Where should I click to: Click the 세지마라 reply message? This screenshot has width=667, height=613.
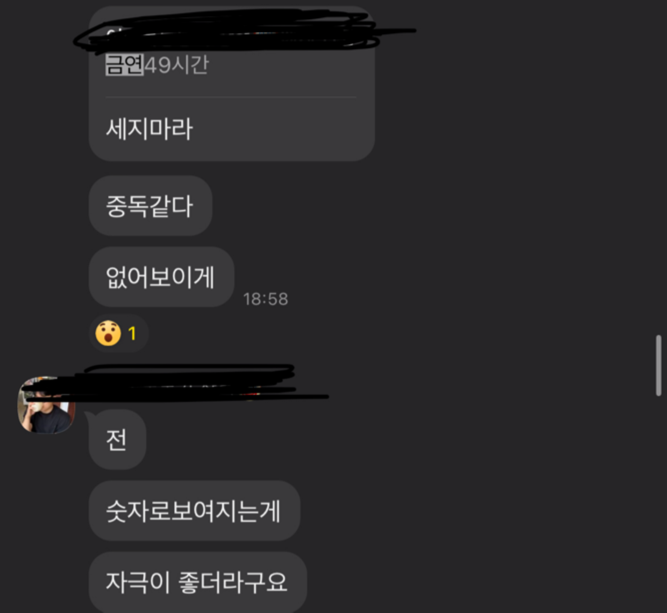click(x=149, y=128)
